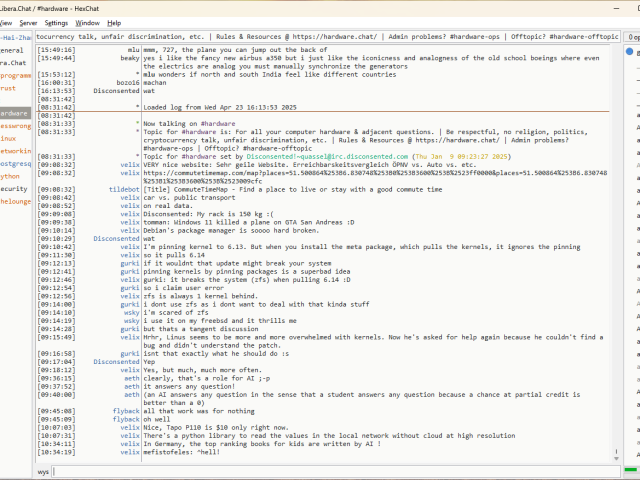Open the Window menu

pyautogui.click(x=87, y=22)
